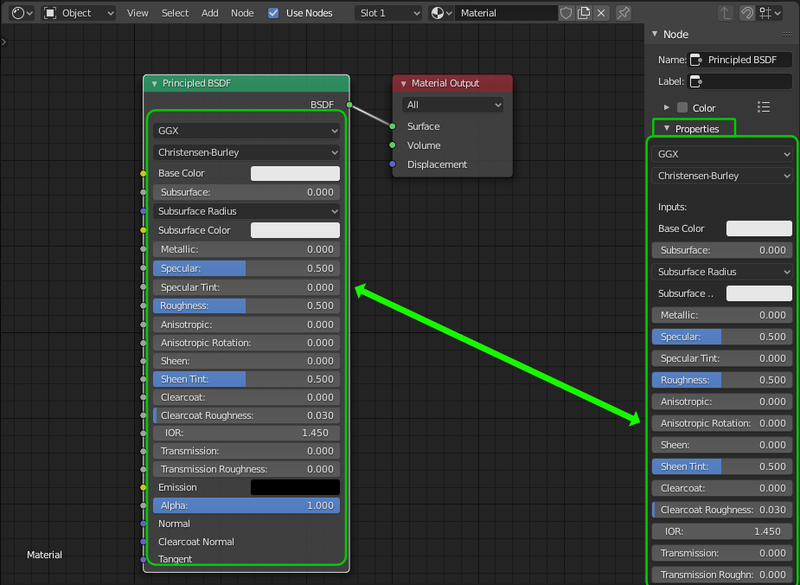This screenshot has height=585, width=800.
Task: Click the Volume input socket
Action: click(x=392, y=145)
